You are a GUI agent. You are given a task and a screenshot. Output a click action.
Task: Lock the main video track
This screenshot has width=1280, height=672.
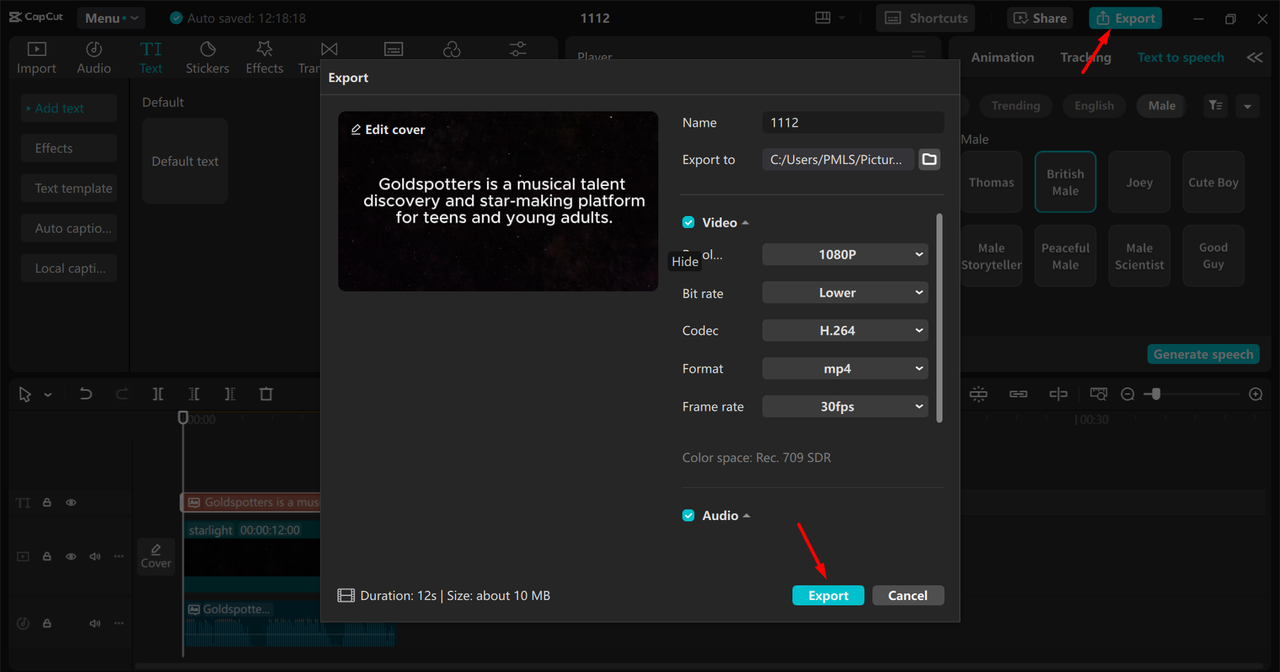[47, 556]
